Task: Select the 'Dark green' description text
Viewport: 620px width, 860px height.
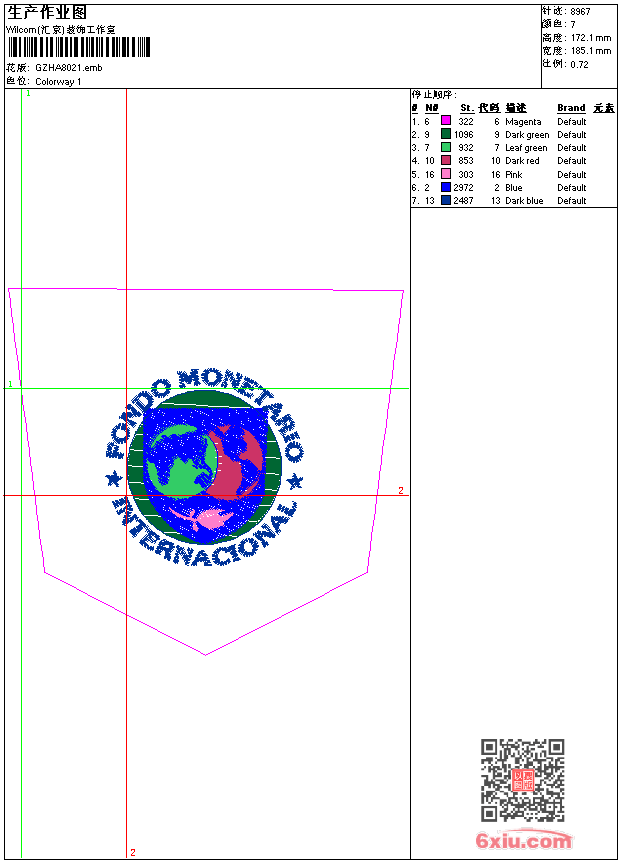Action: point(527,135)
